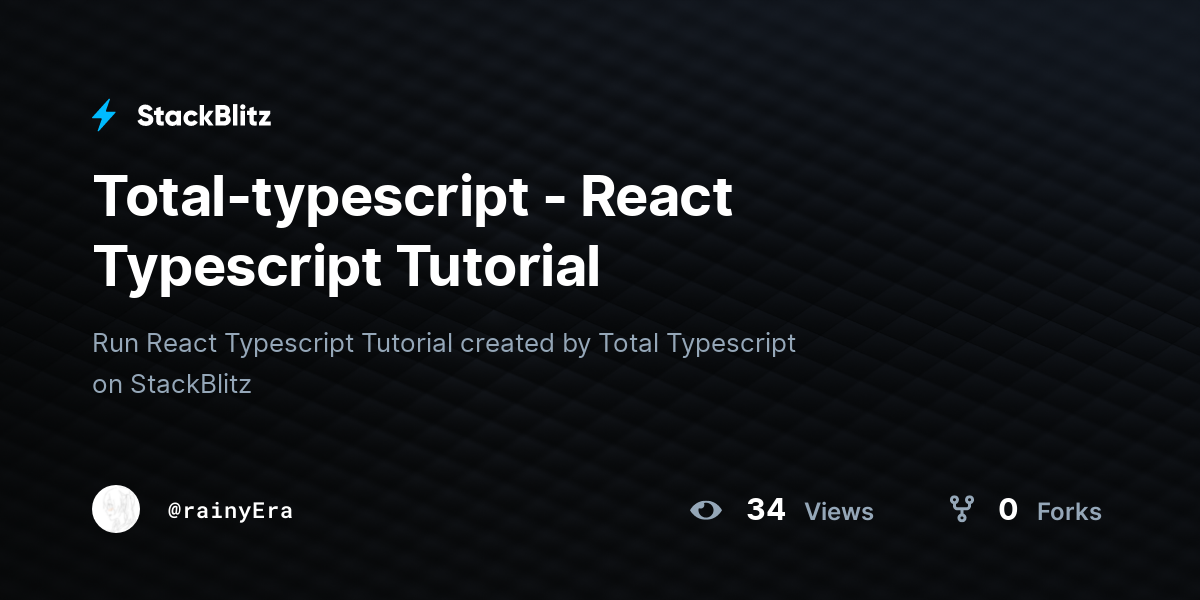Select the fork symbol next to zero
This screenshot has width=1200, height=600.
[961, 509]
